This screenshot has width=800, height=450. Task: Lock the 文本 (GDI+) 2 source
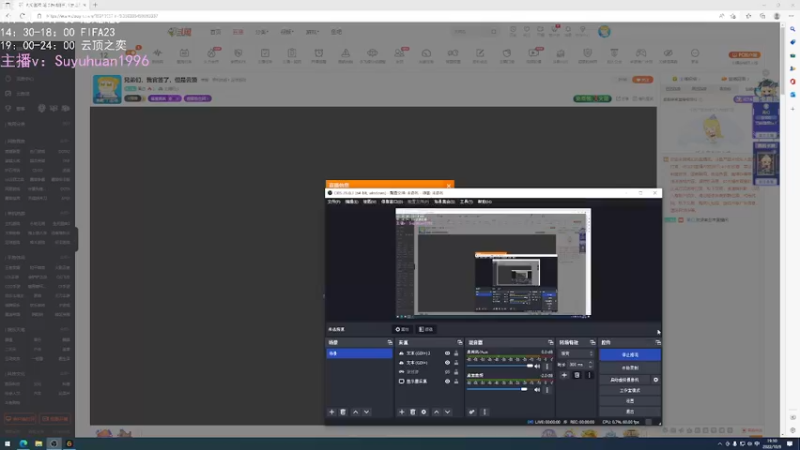coord(456,353)
